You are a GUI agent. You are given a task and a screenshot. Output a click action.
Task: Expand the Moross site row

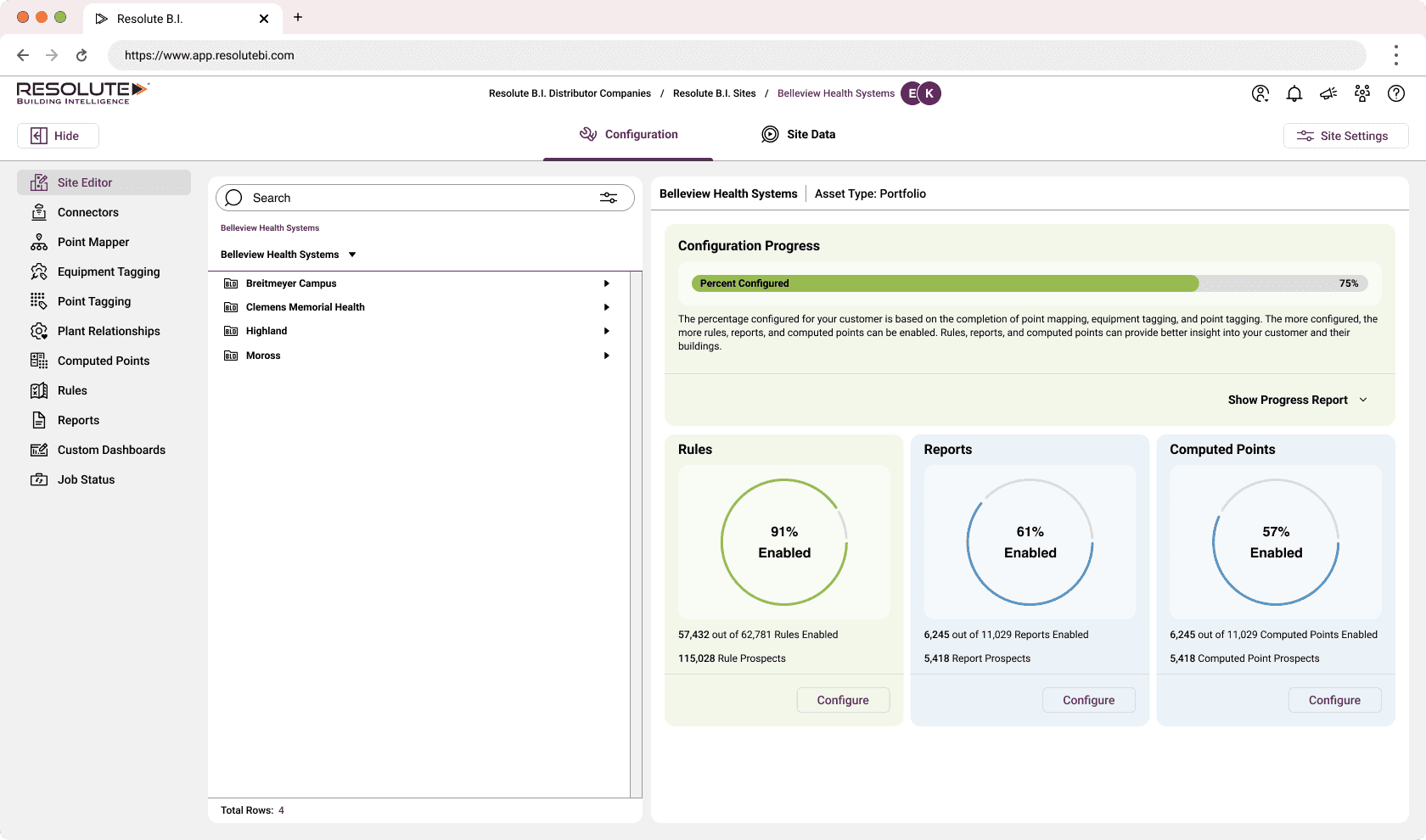pos(607,356)
